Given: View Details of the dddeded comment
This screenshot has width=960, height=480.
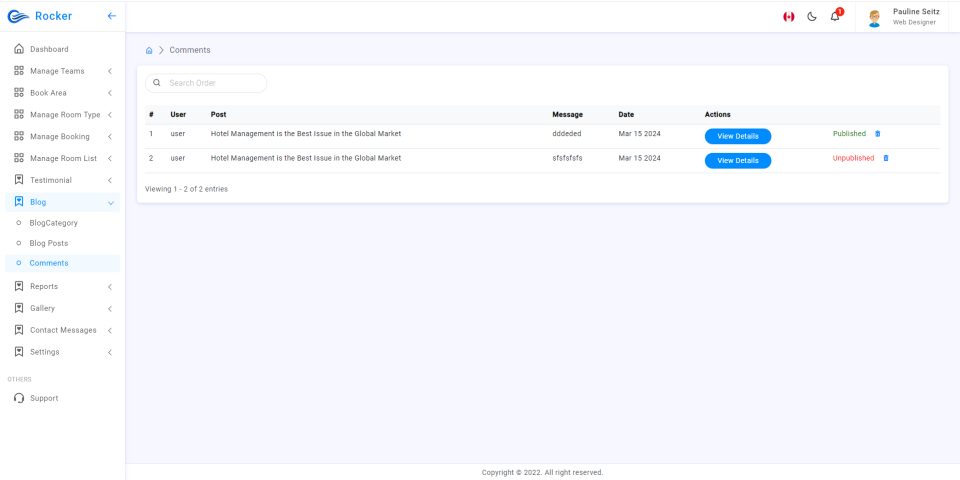Looking at the screenshot, I should [x=738, y=137].
